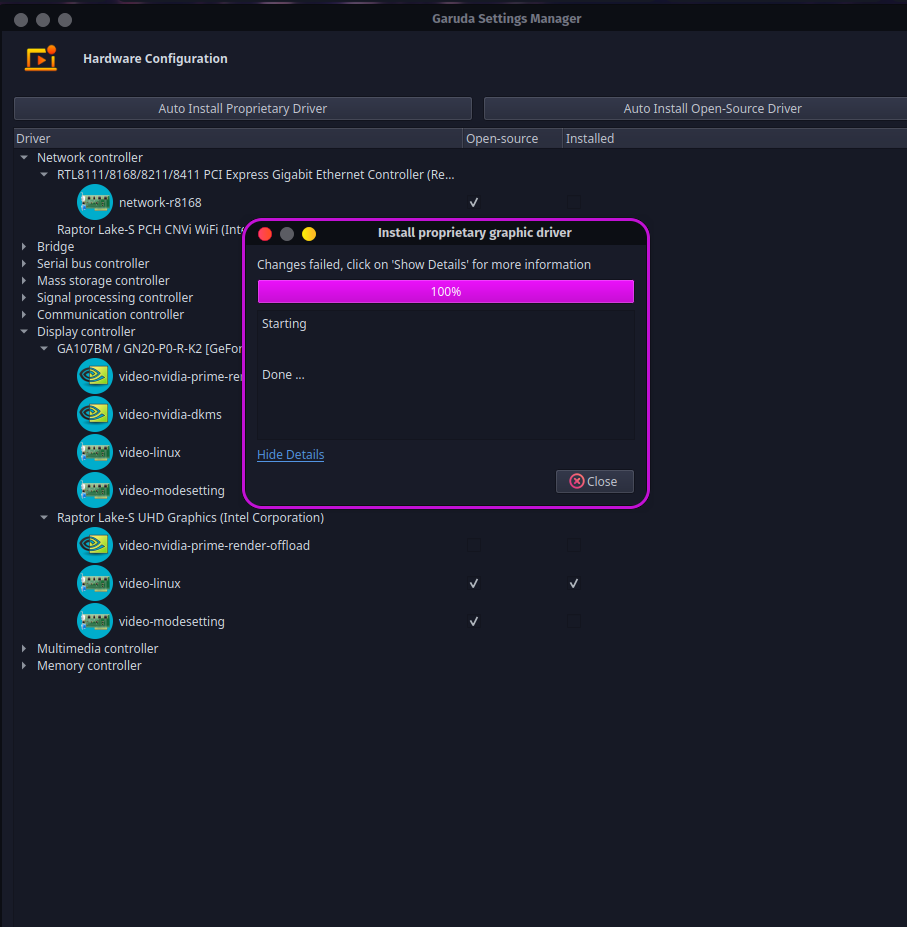Click Auto Install Open-Source Driver button
This screenshot has height=927, width=907.
coord(695,108)
